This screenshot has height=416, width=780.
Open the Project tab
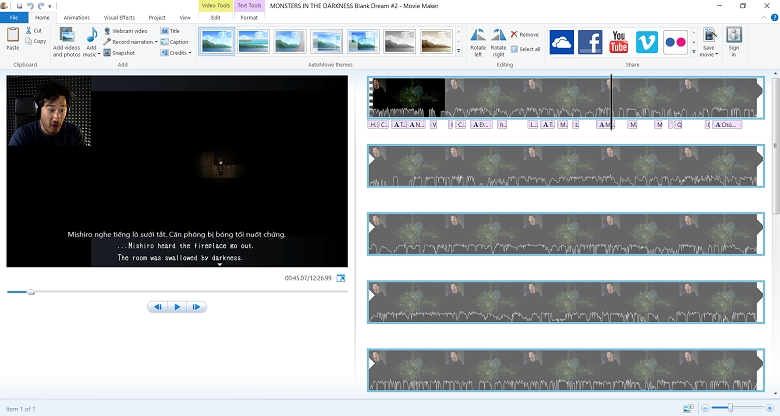click(x=157, y=17)
